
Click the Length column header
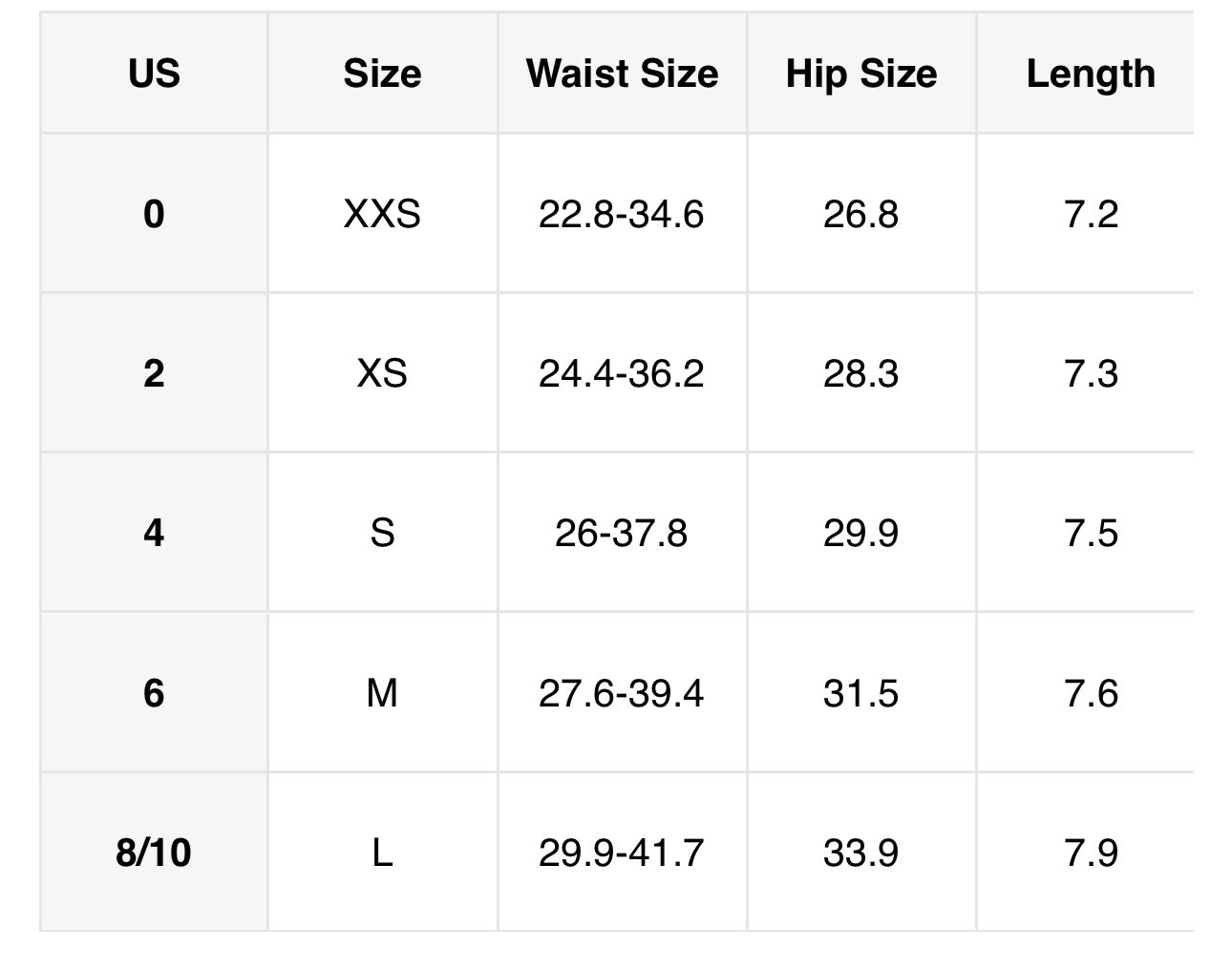[1091, 74]
